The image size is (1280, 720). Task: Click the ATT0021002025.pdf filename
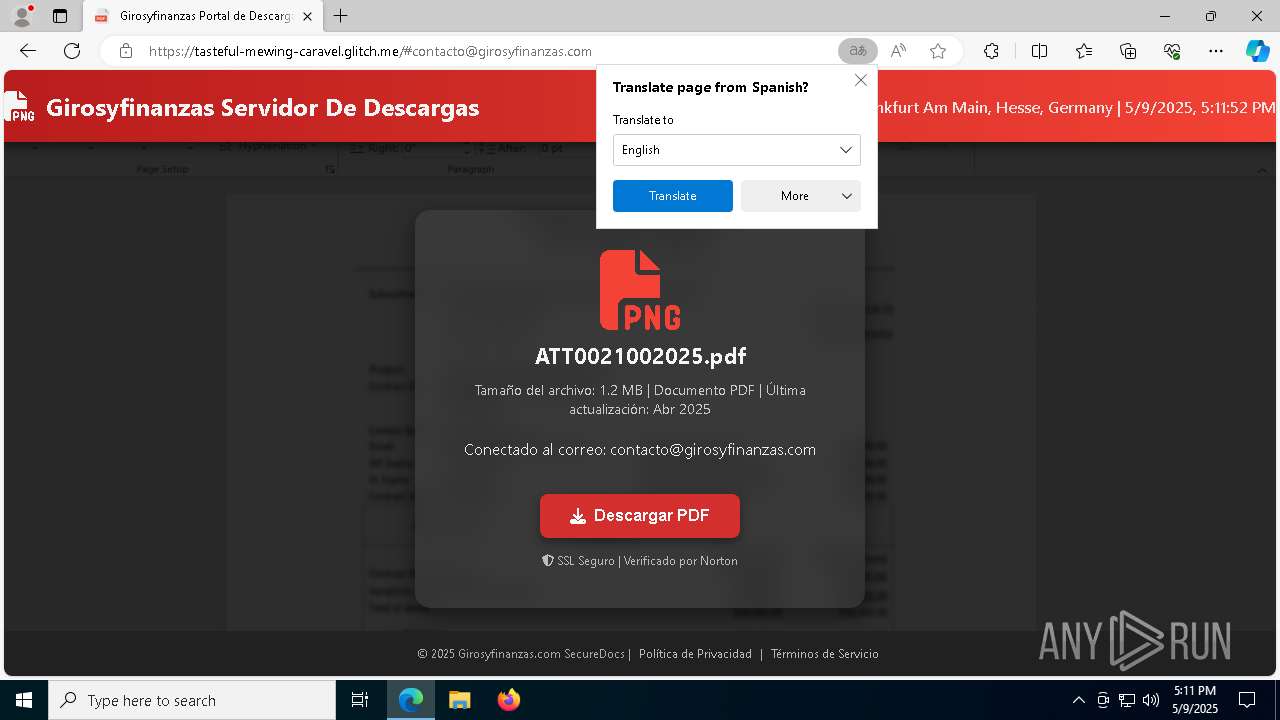point(640,356)
